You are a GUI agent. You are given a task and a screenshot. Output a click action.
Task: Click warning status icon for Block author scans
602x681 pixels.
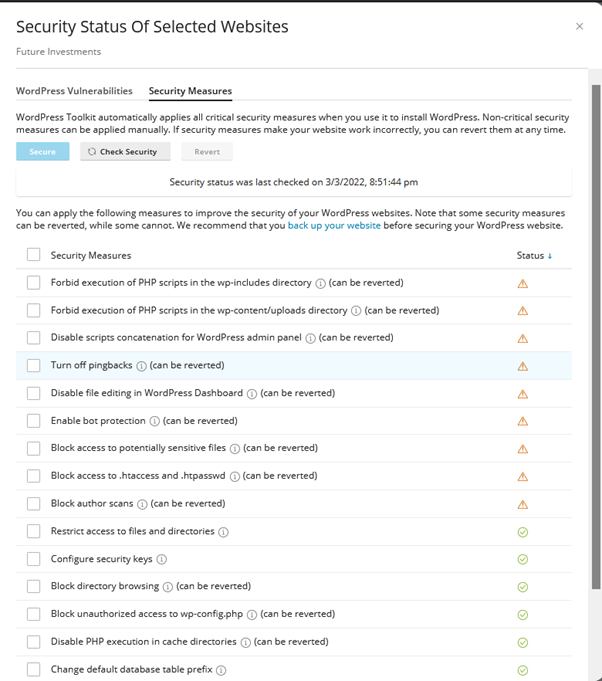click(522, 504)
